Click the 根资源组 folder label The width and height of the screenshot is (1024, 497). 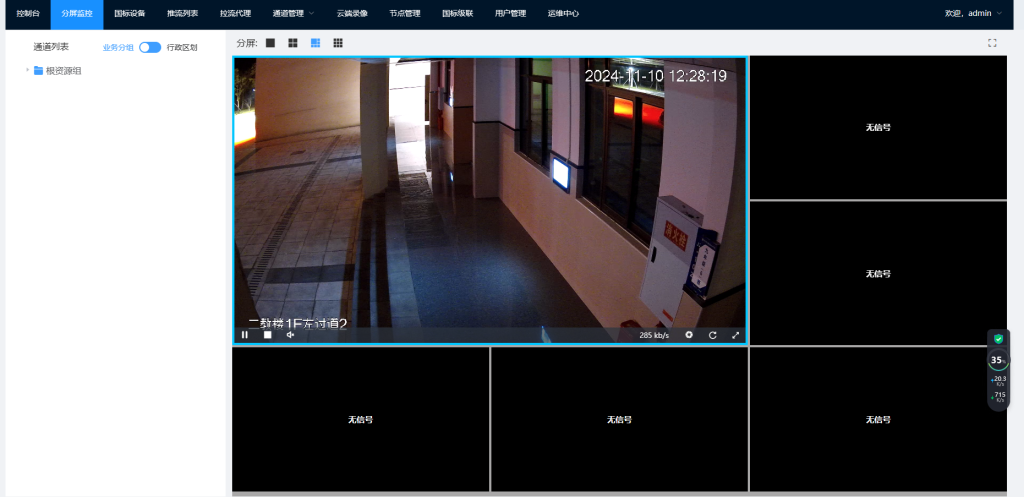(x=64, y=70)
